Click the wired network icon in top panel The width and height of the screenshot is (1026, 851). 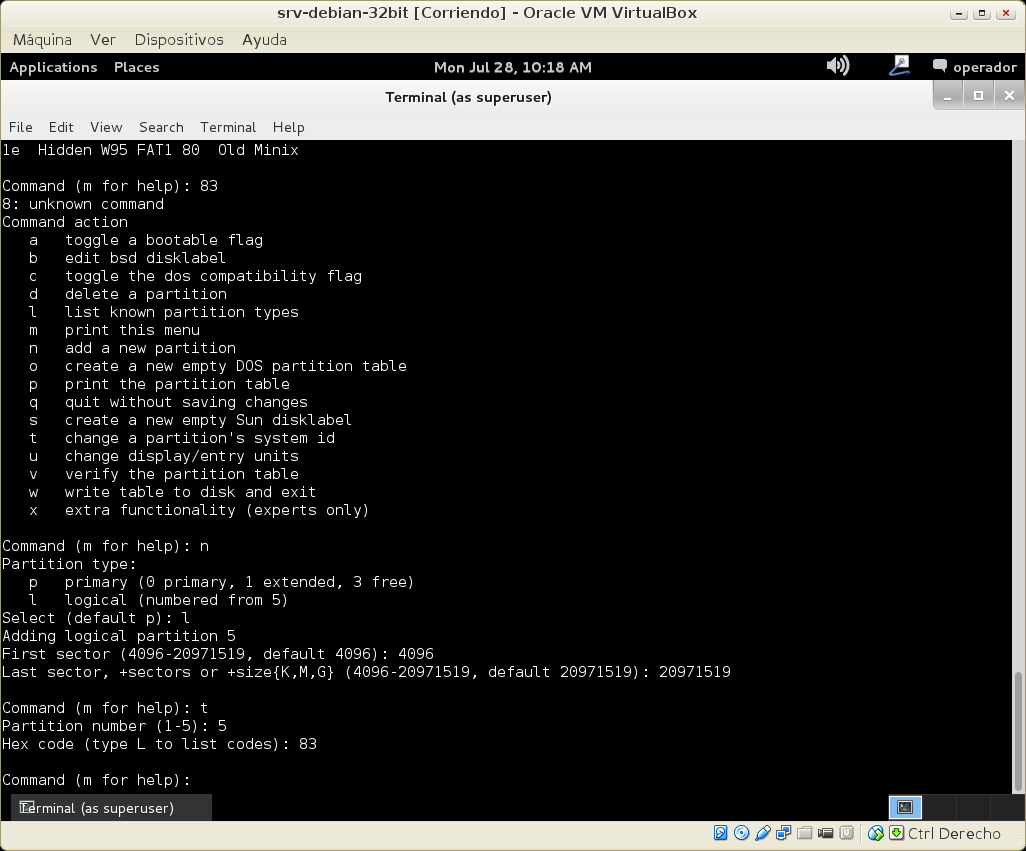[x=899, y=66]
